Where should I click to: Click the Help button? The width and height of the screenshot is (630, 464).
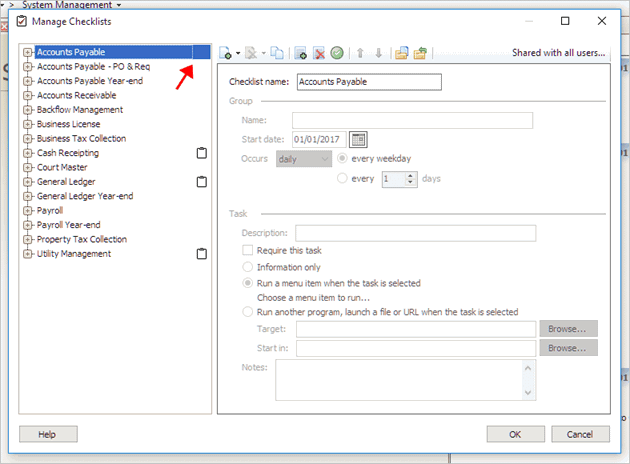click(48, 434)
